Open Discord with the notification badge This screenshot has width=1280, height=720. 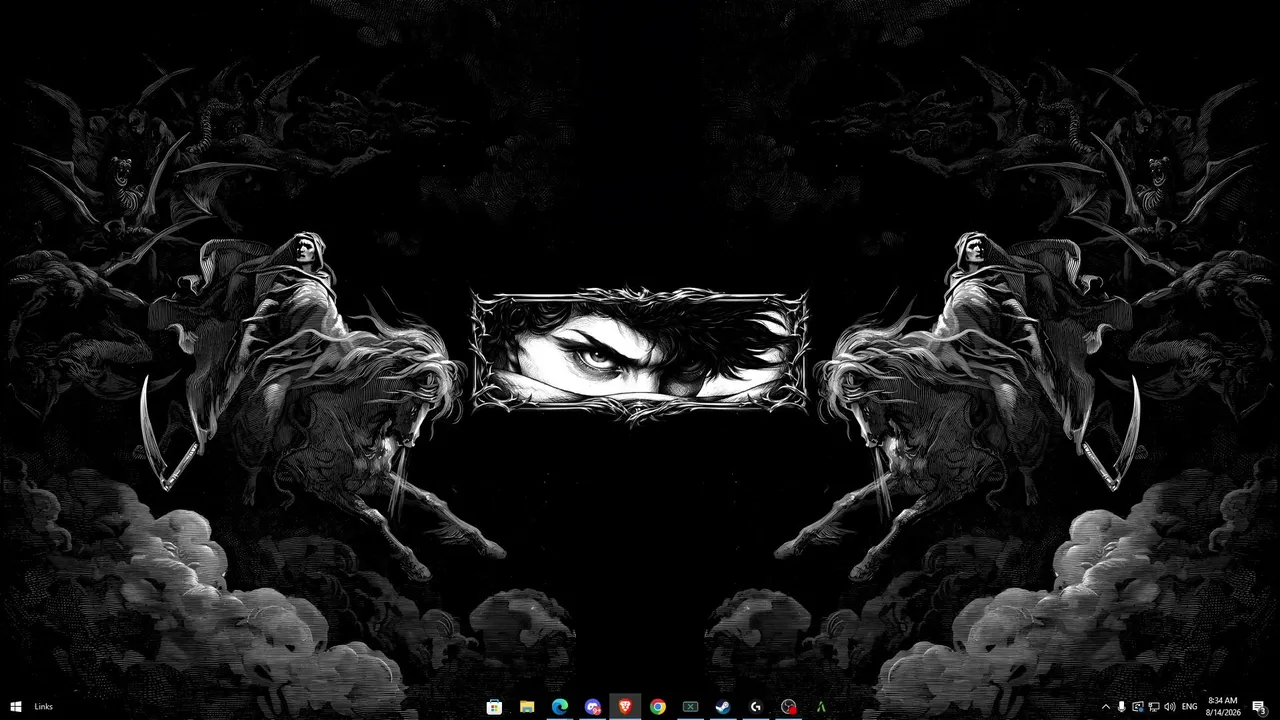[x=593, y=707]
